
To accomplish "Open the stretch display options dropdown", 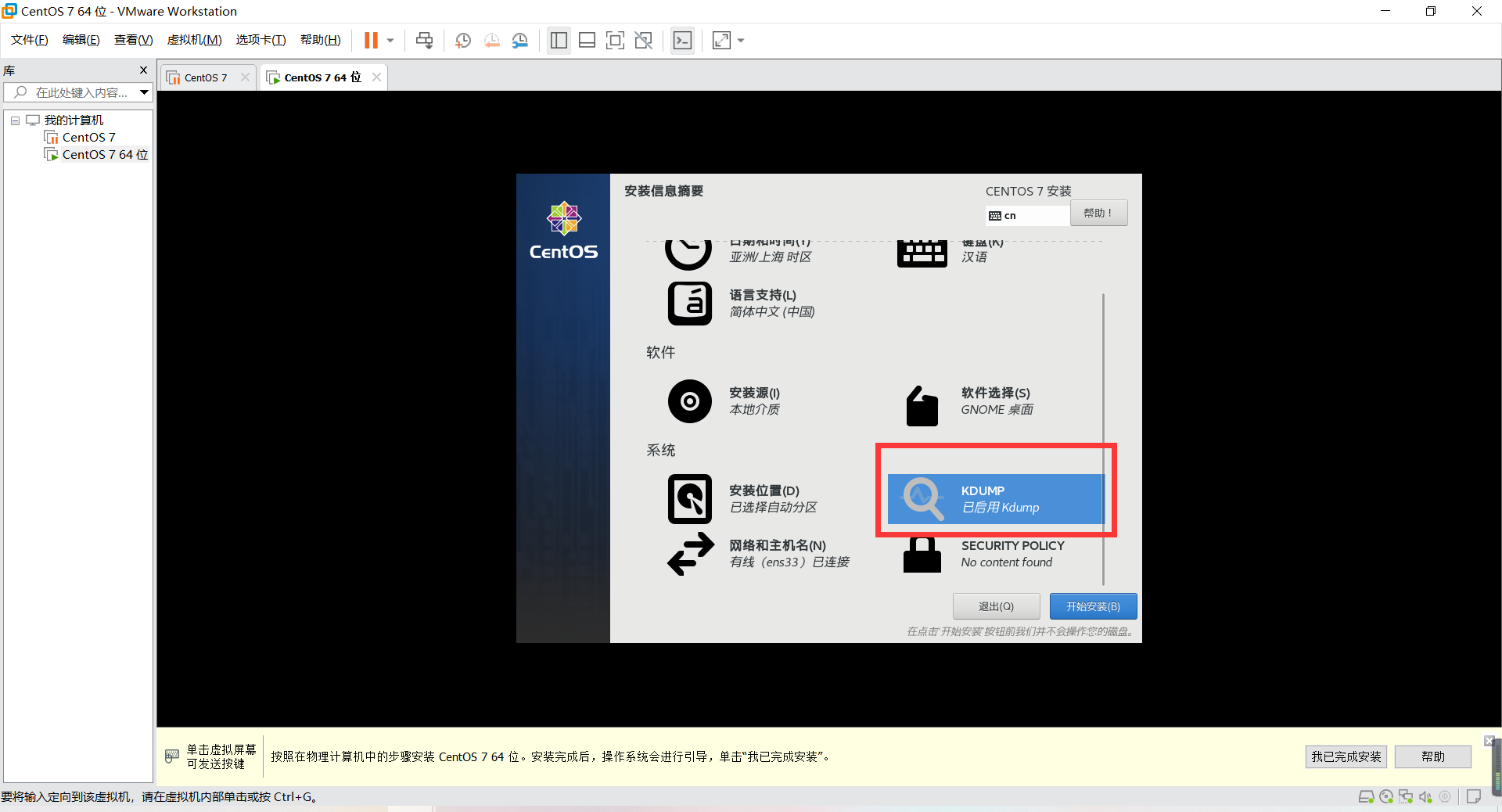I will click(741, 41).
